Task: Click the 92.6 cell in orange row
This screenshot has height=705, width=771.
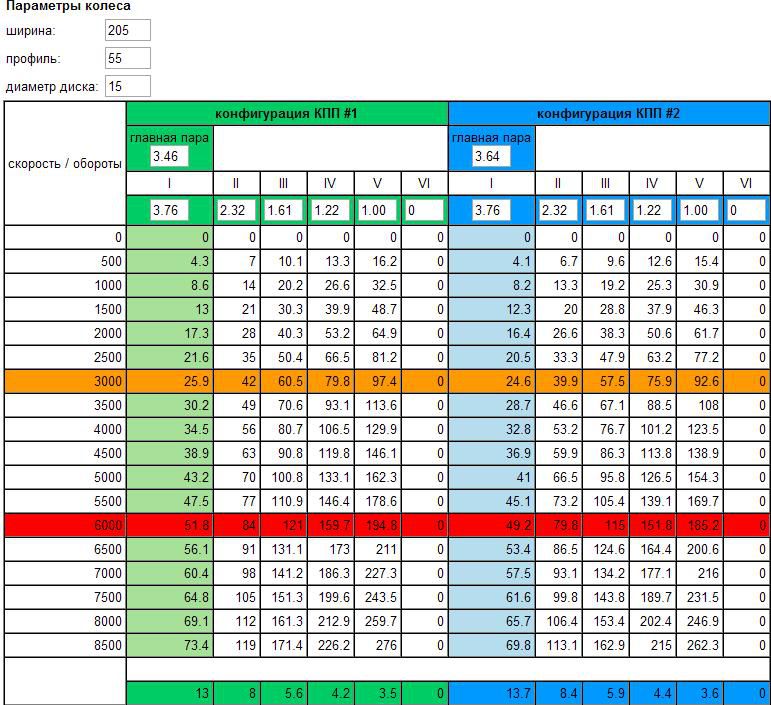Action: click(x=700, y=381)
